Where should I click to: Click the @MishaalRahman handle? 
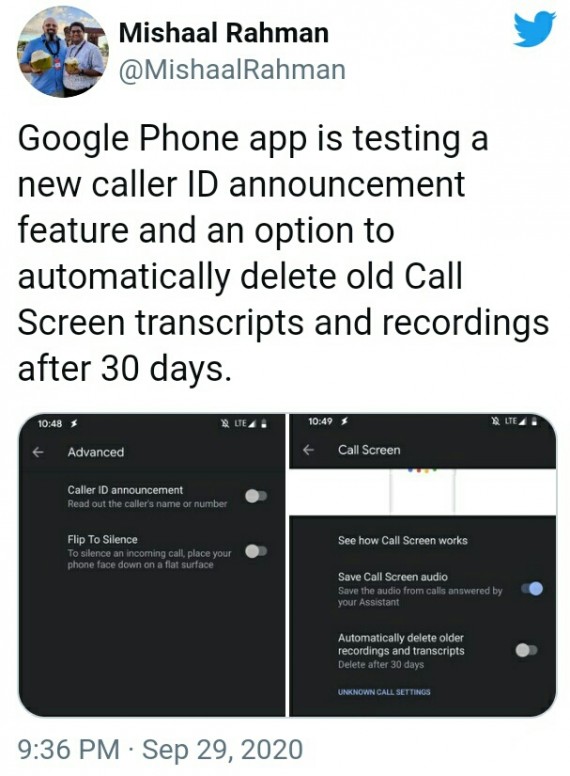(x=232, y=69)
